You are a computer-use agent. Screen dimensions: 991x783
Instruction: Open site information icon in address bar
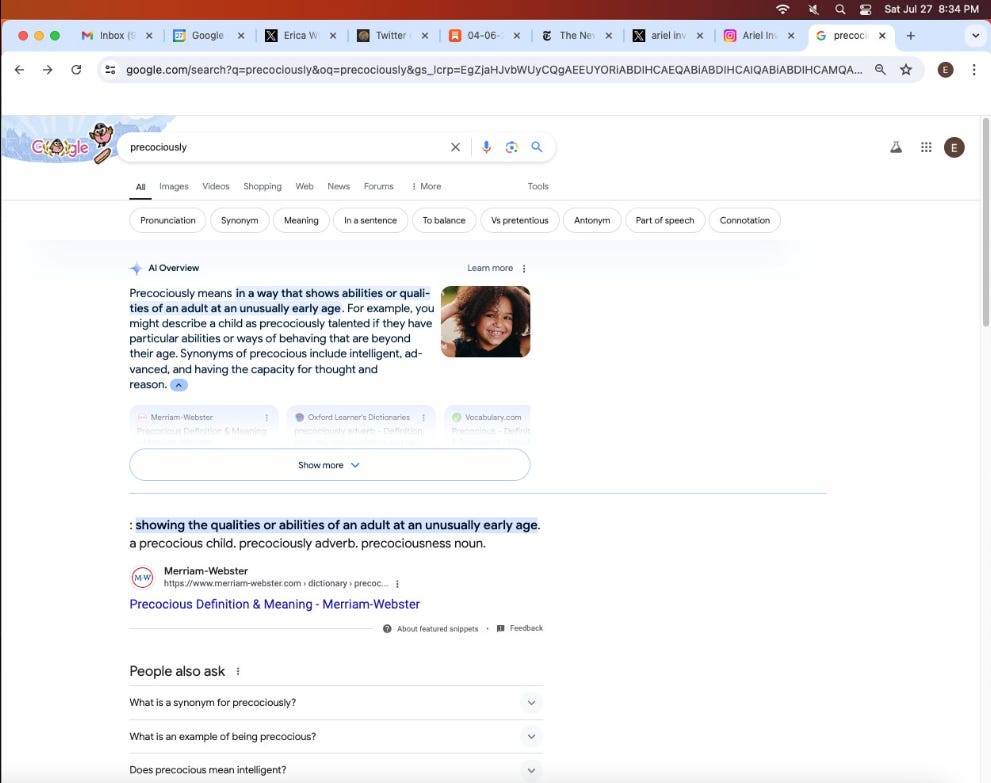pos(110,70)
